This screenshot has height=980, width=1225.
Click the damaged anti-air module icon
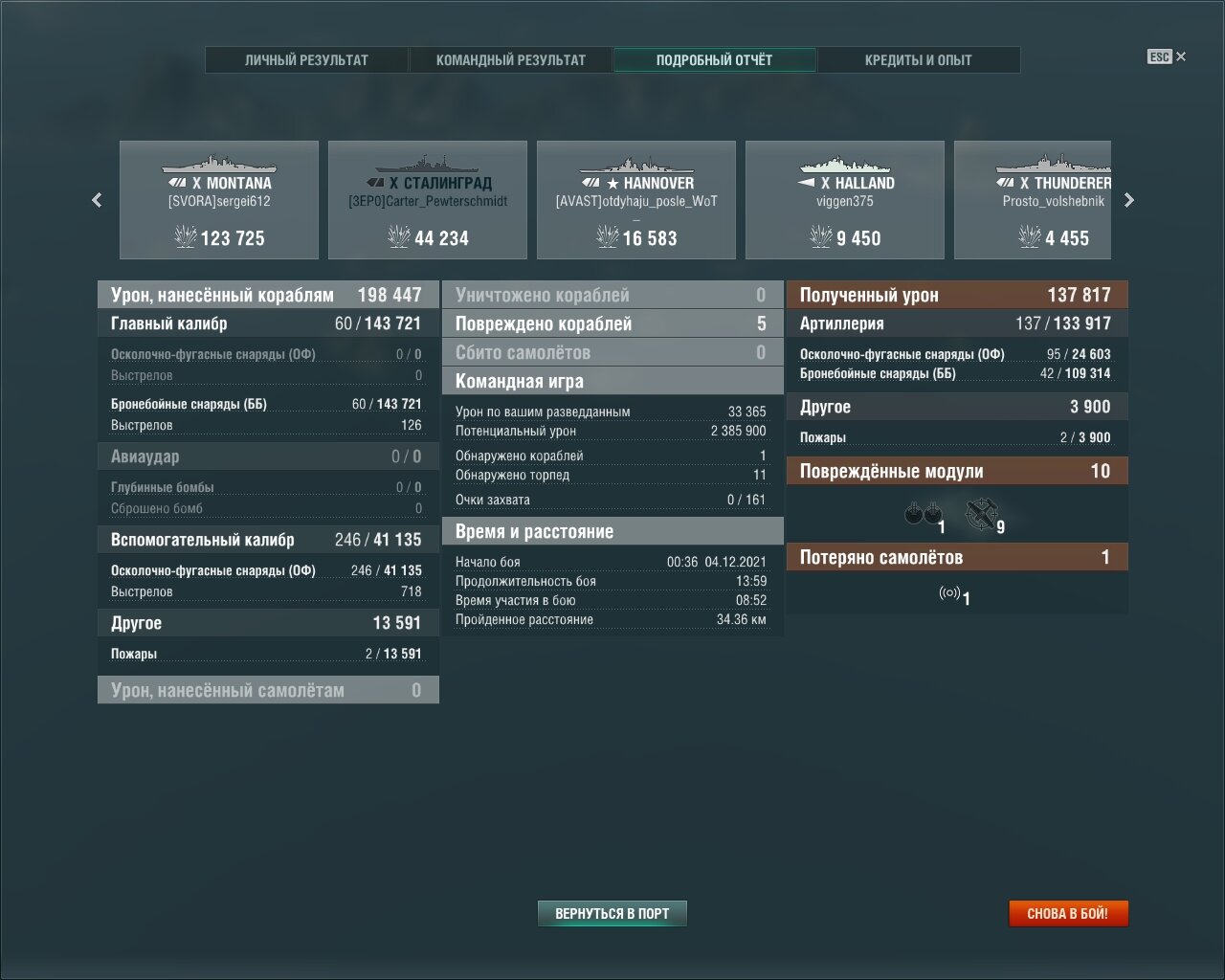click(980, 514)
